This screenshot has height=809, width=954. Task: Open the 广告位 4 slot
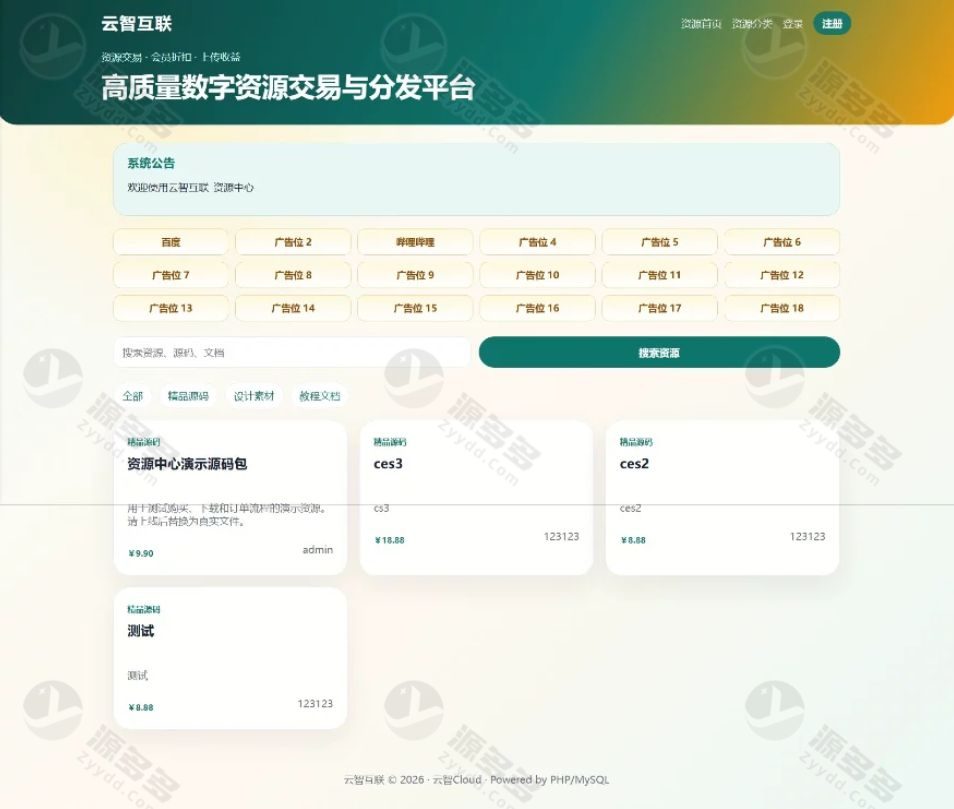pos(537,242)
